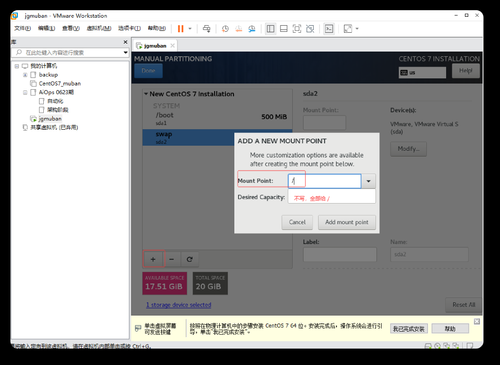Open the power options dropdown beside the pause icon
The width and height of the screenshot is (500, 365).
tap(190, 29)
